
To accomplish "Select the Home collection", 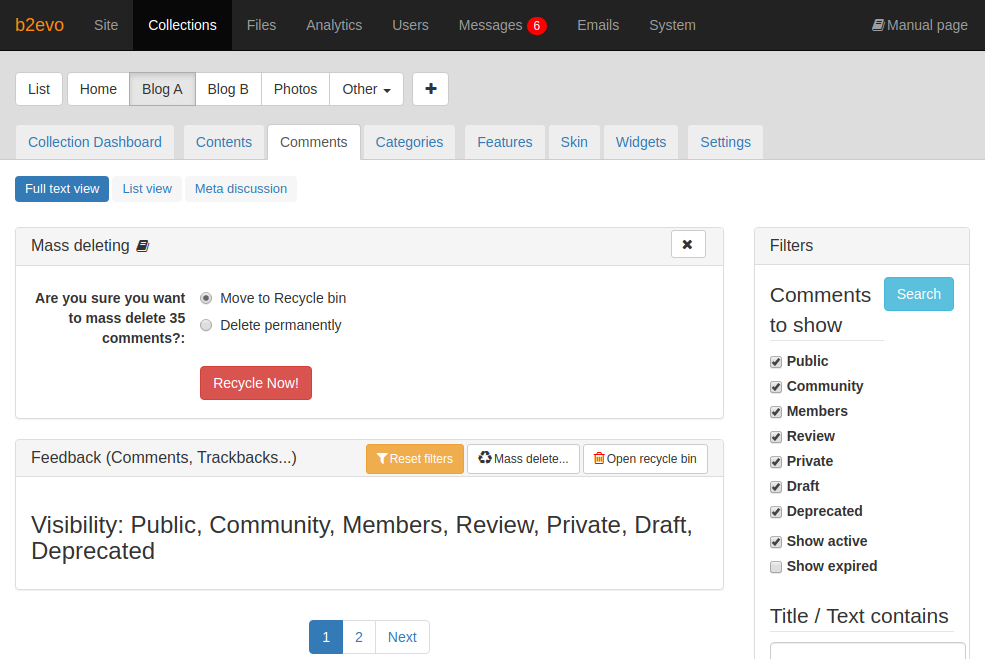I will 98,89.
